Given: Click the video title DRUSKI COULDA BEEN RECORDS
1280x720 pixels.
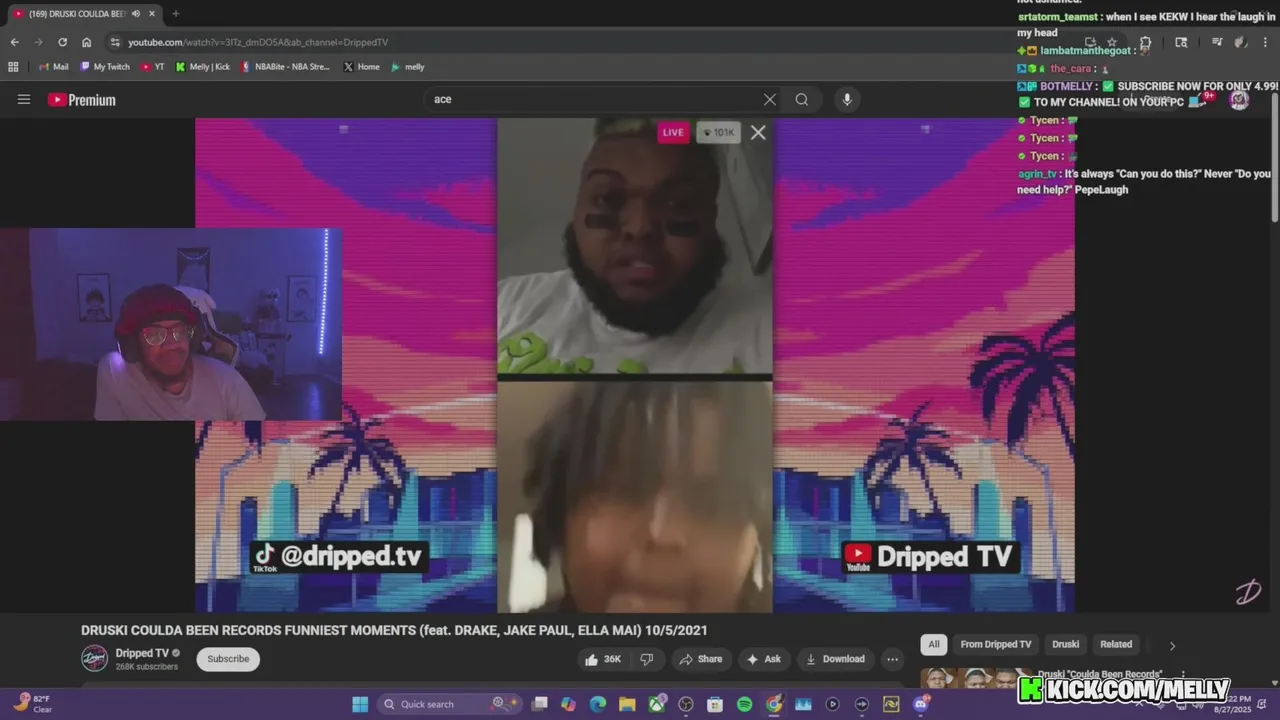Looking at the screenshot, I should click(x=394, y=630).
